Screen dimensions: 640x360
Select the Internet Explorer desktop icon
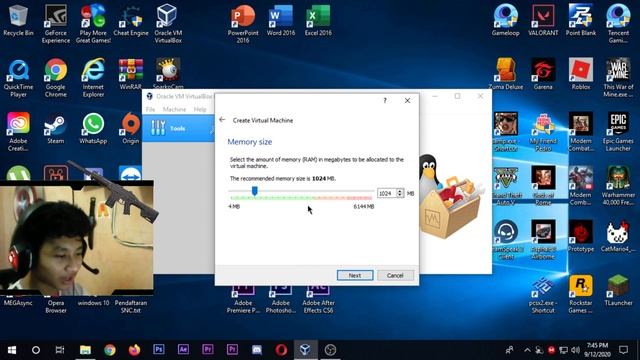[x=93, y=78]
